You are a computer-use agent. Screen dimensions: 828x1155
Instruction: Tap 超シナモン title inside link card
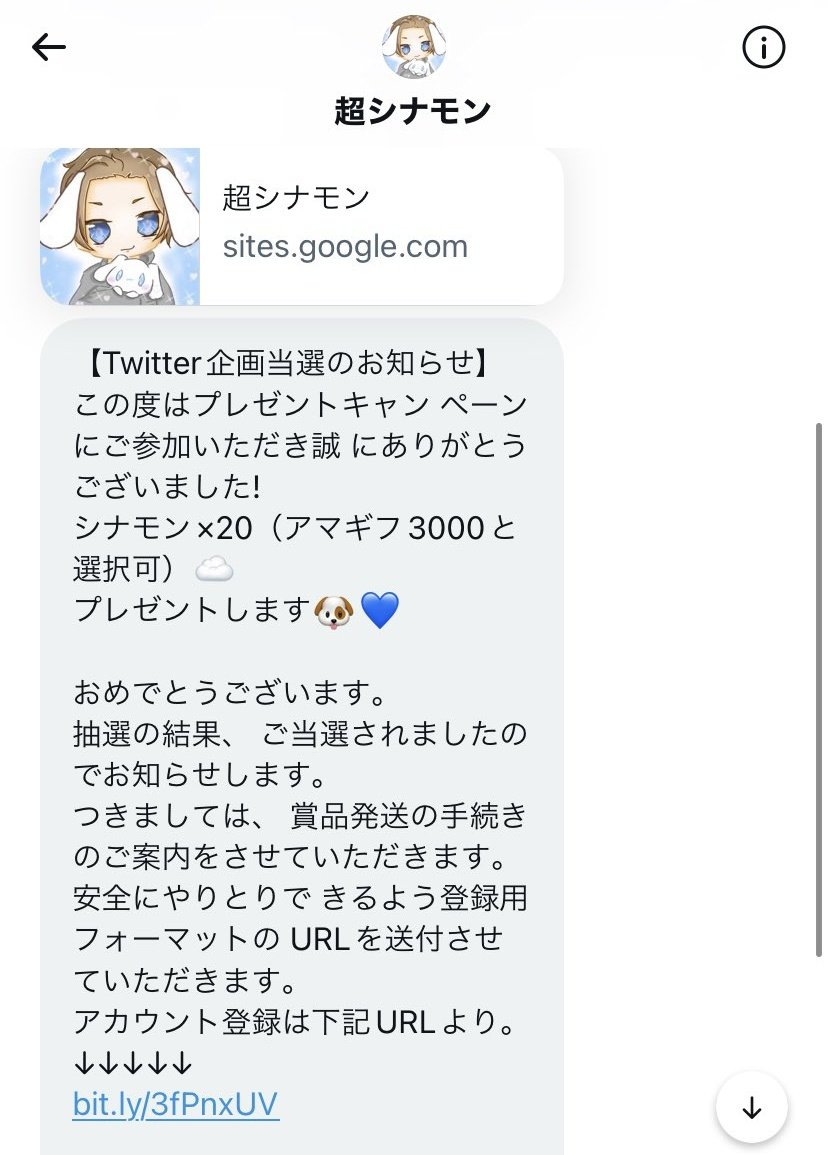(x=295, y=197)
